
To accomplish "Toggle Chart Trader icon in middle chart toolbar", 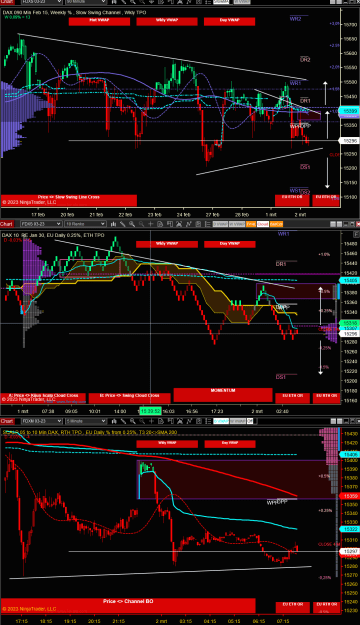I will point(169,224).
